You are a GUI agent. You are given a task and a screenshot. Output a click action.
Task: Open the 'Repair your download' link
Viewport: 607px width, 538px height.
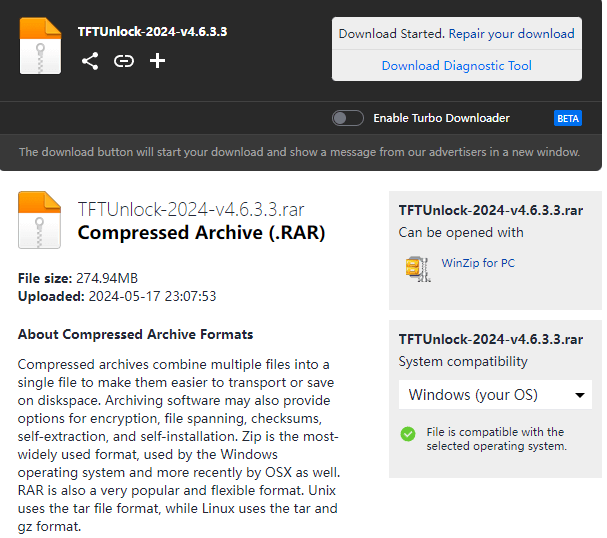[511, 34]
